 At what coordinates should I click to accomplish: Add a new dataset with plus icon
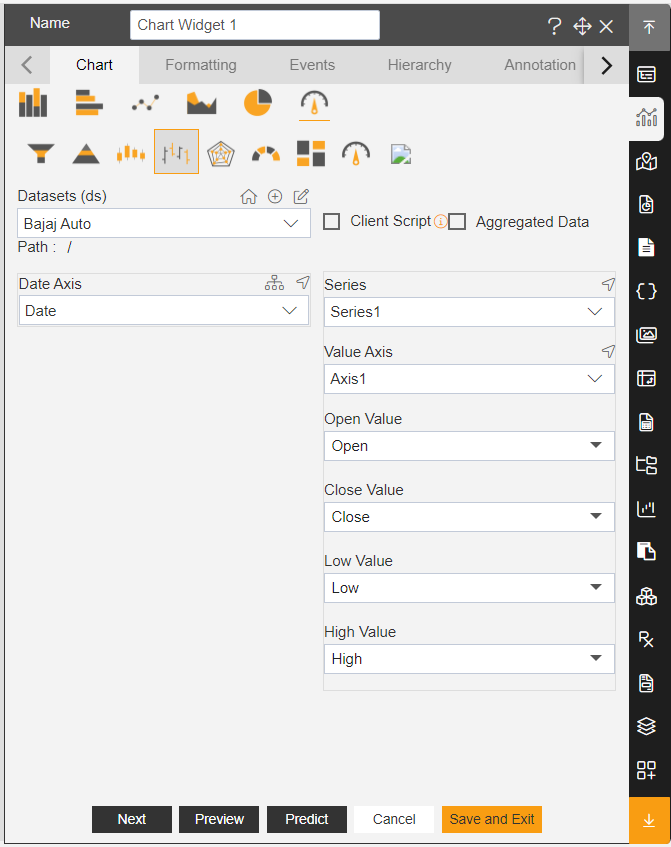pos(275,197)
